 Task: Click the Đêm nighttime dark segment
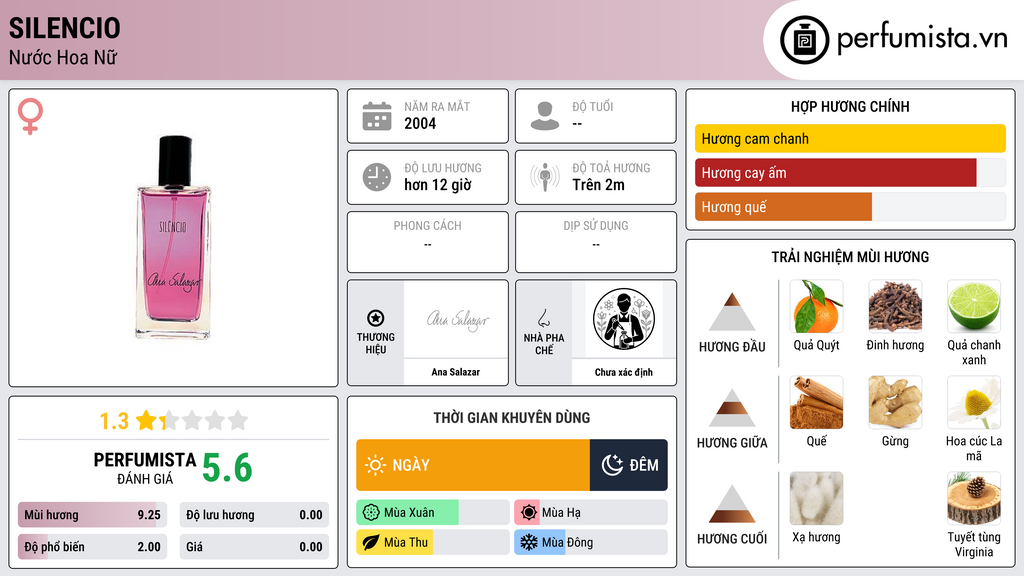[629, 465]
